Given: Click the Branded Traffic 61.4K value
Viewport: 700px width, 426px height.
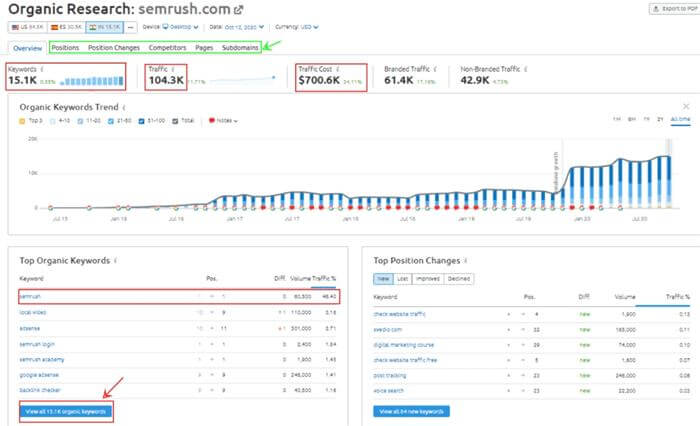Looking at the screenshot, I should (399, 81).
